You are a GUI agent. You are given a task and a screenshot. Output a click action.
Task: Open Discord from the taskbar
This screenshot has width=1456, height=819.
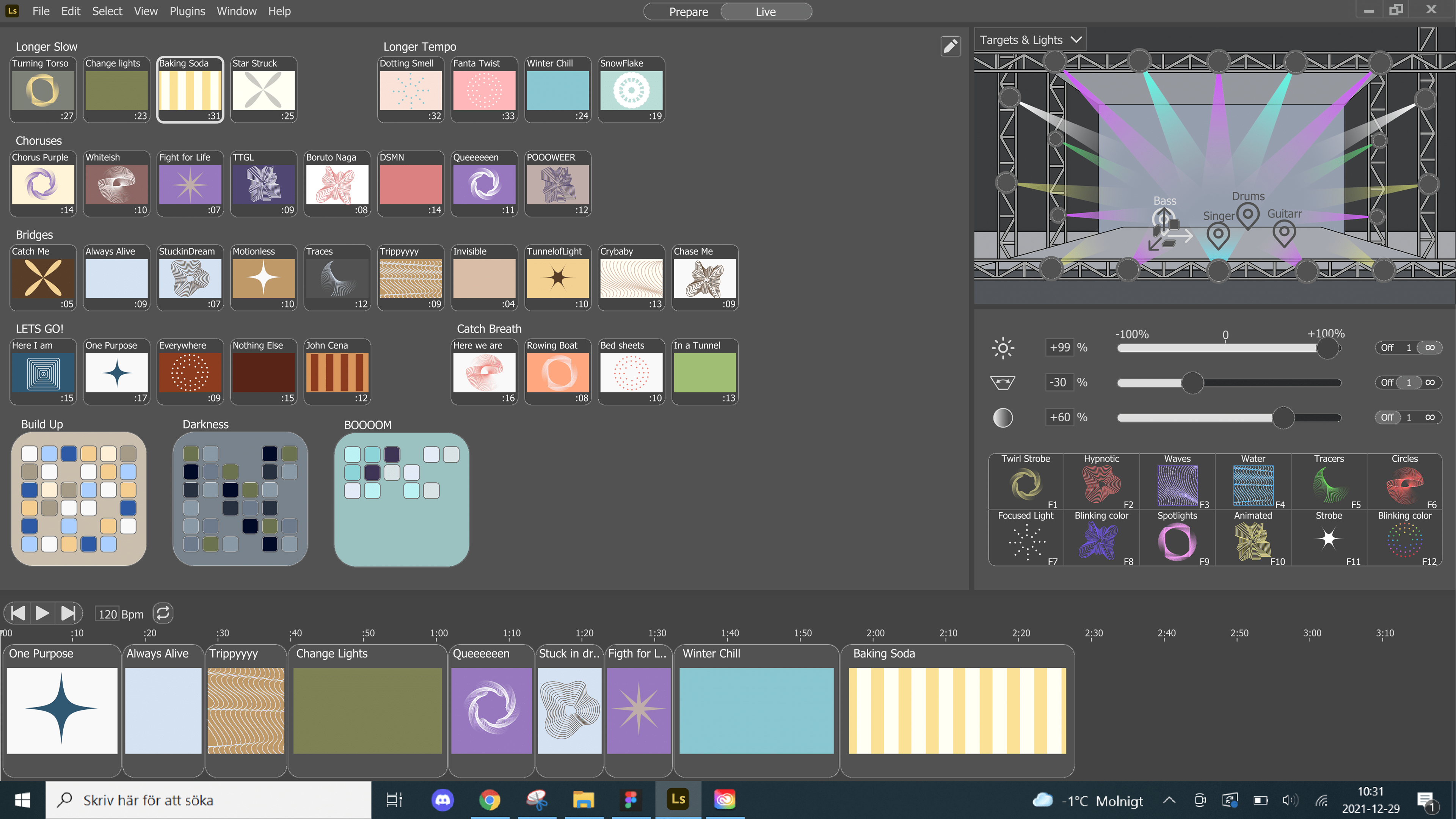[x=442, y=800]
